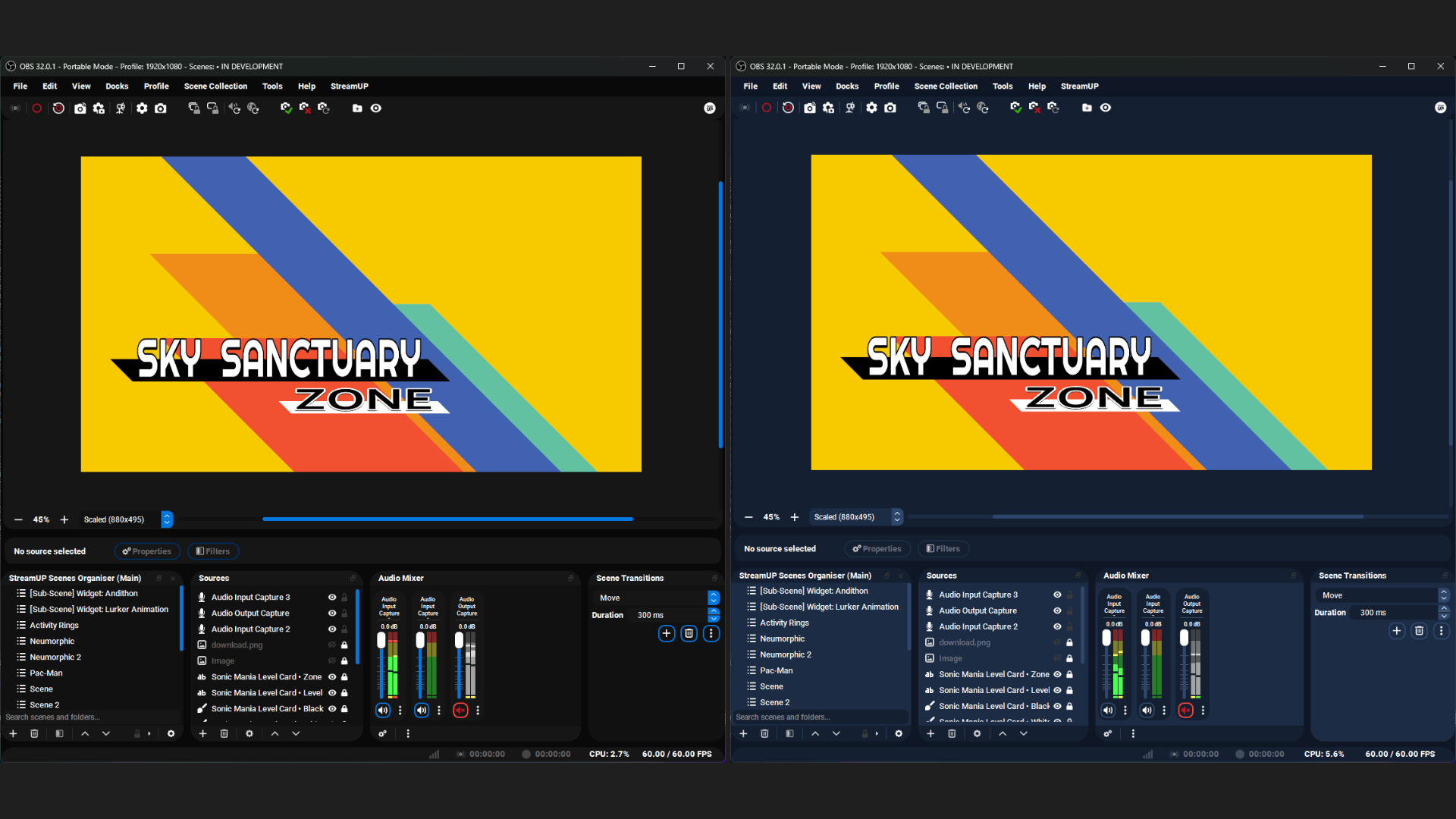Unlock Sonic Mania Level Card • Zone in left window
This screenshot has width=1456, height=819.
344,677
